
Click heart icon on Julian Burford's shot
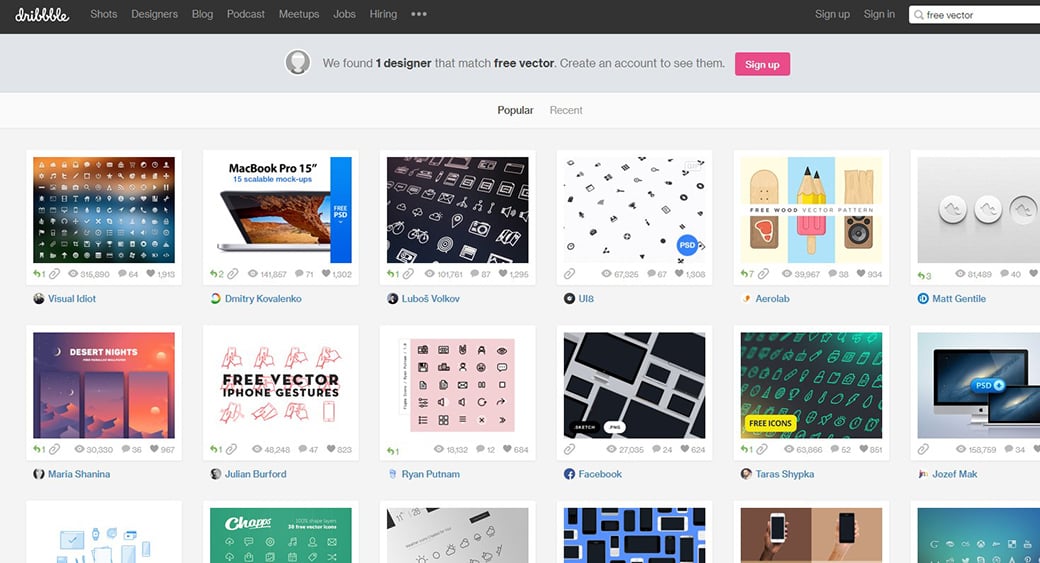(x=328, y=450)
